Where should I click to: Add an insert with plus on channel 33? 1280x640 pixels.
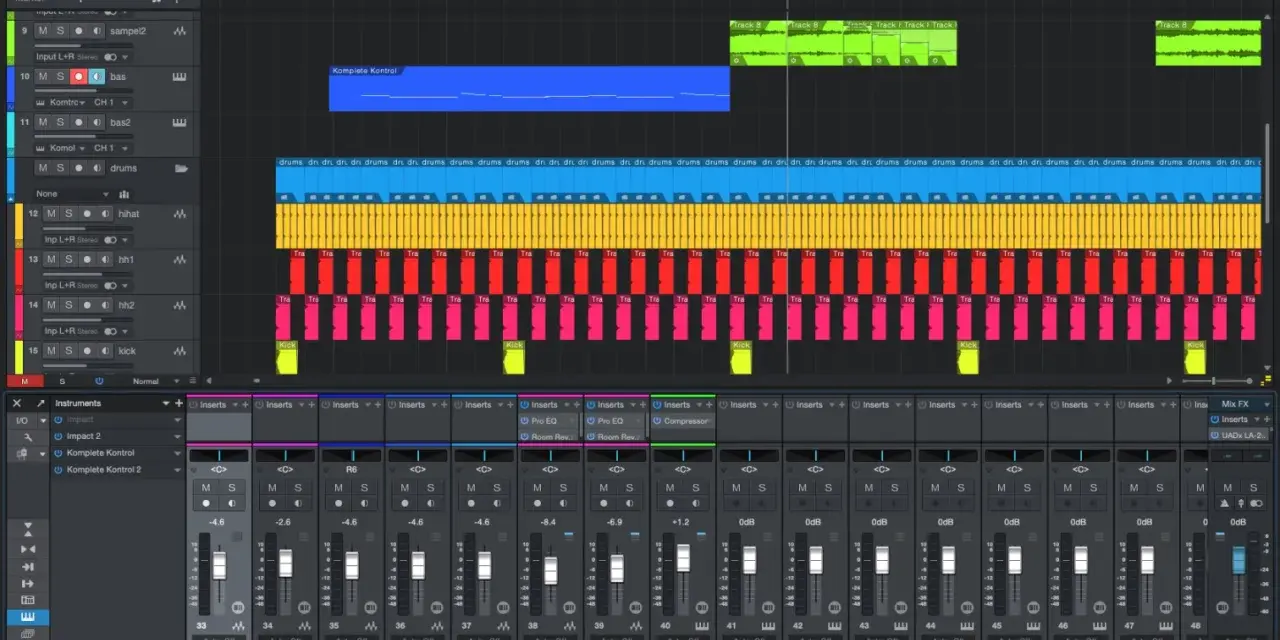tap(245, 405)
